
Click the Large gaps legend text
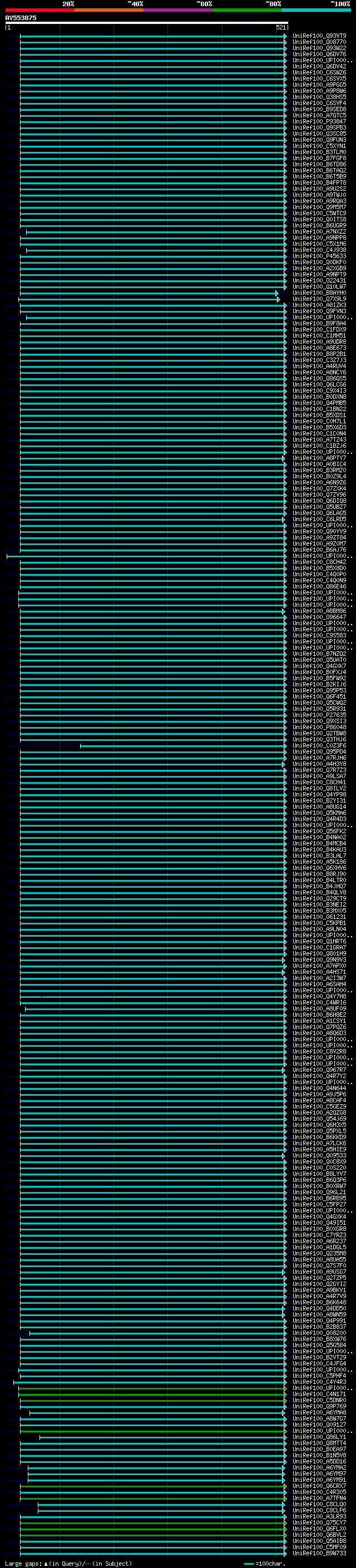pos(68,1563)
